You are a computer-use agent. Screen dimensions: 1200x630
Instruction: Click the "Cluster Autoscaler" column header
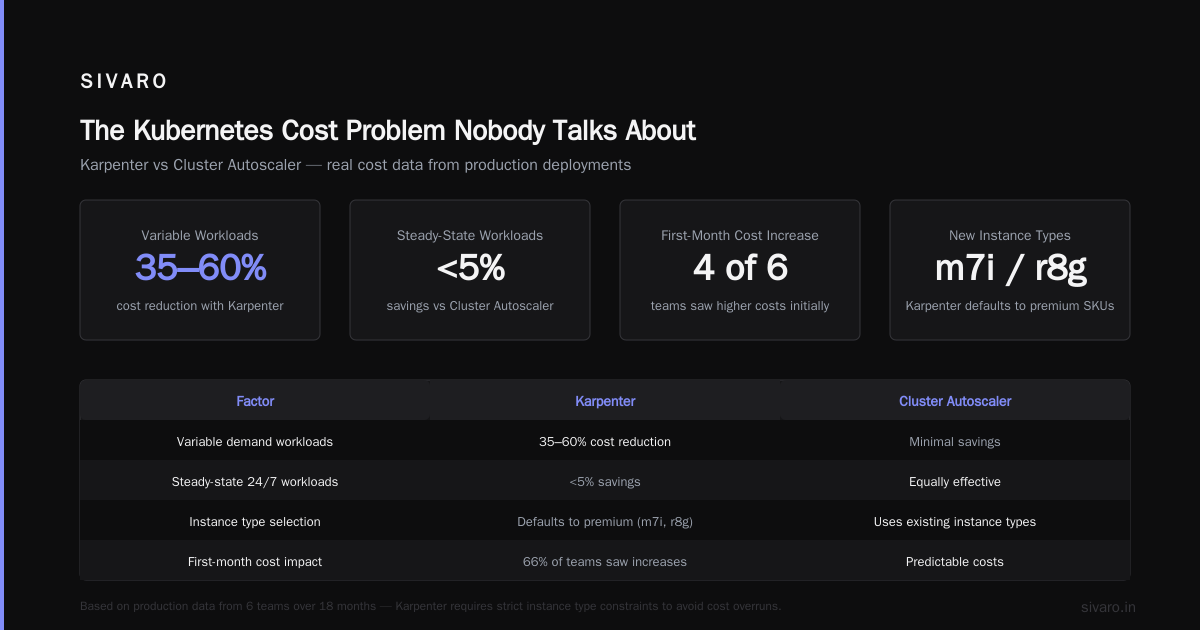(x=955, y=401)
